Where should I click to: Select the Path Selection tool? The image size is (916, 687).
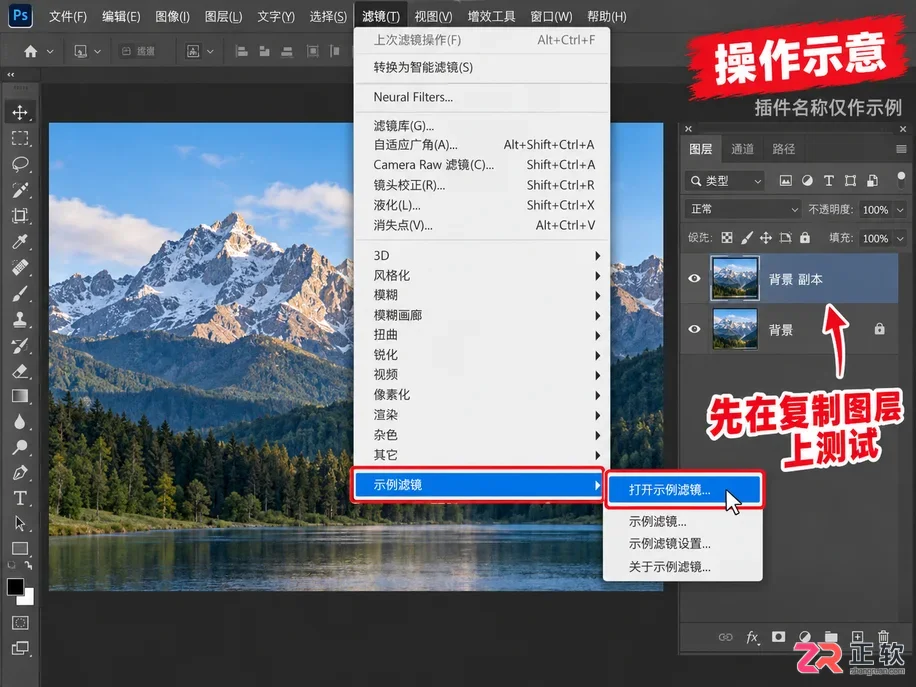(x=20, y=523)
